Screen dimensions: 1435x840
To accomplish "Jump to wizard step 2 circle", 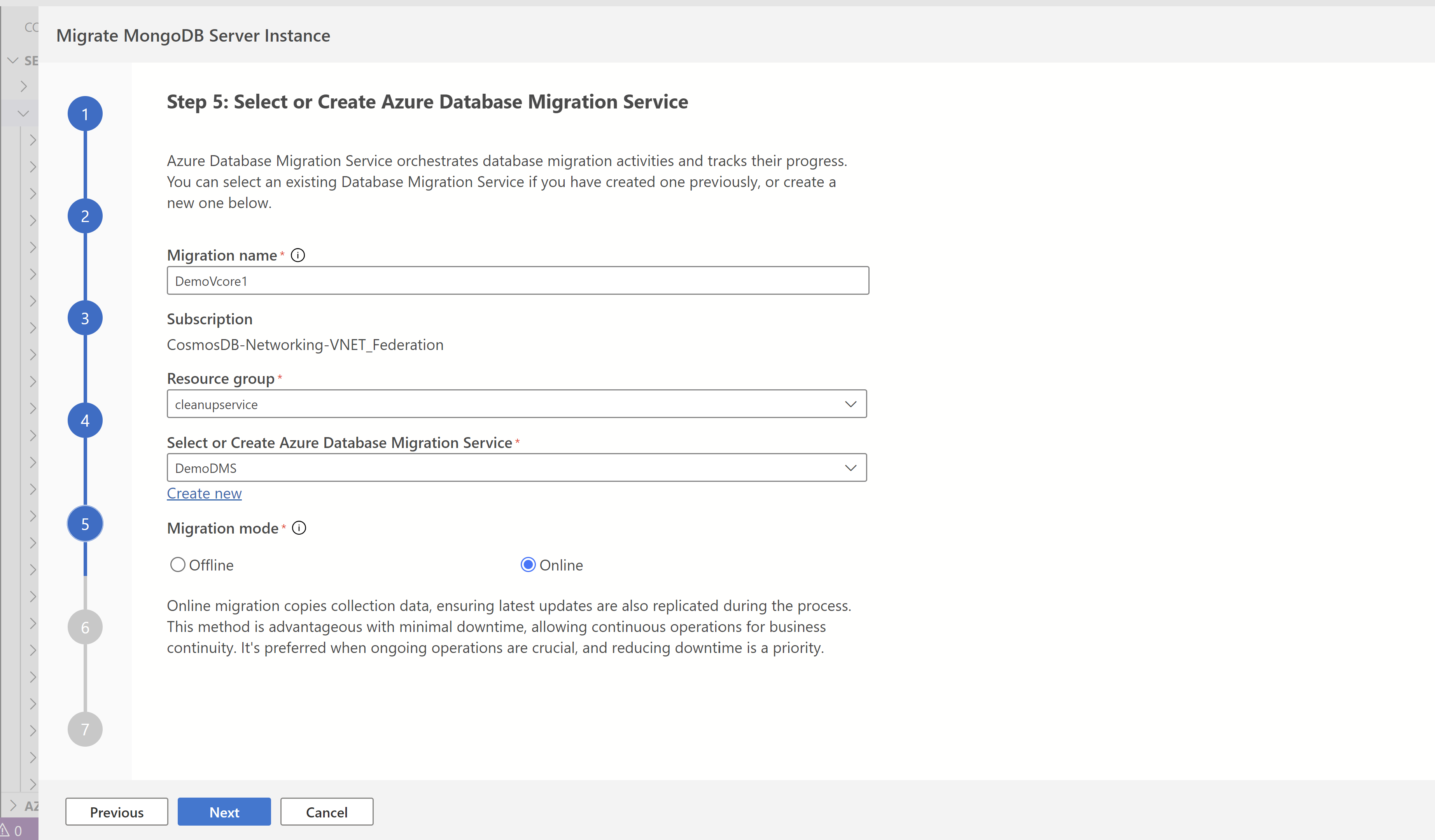I will 85,216.
